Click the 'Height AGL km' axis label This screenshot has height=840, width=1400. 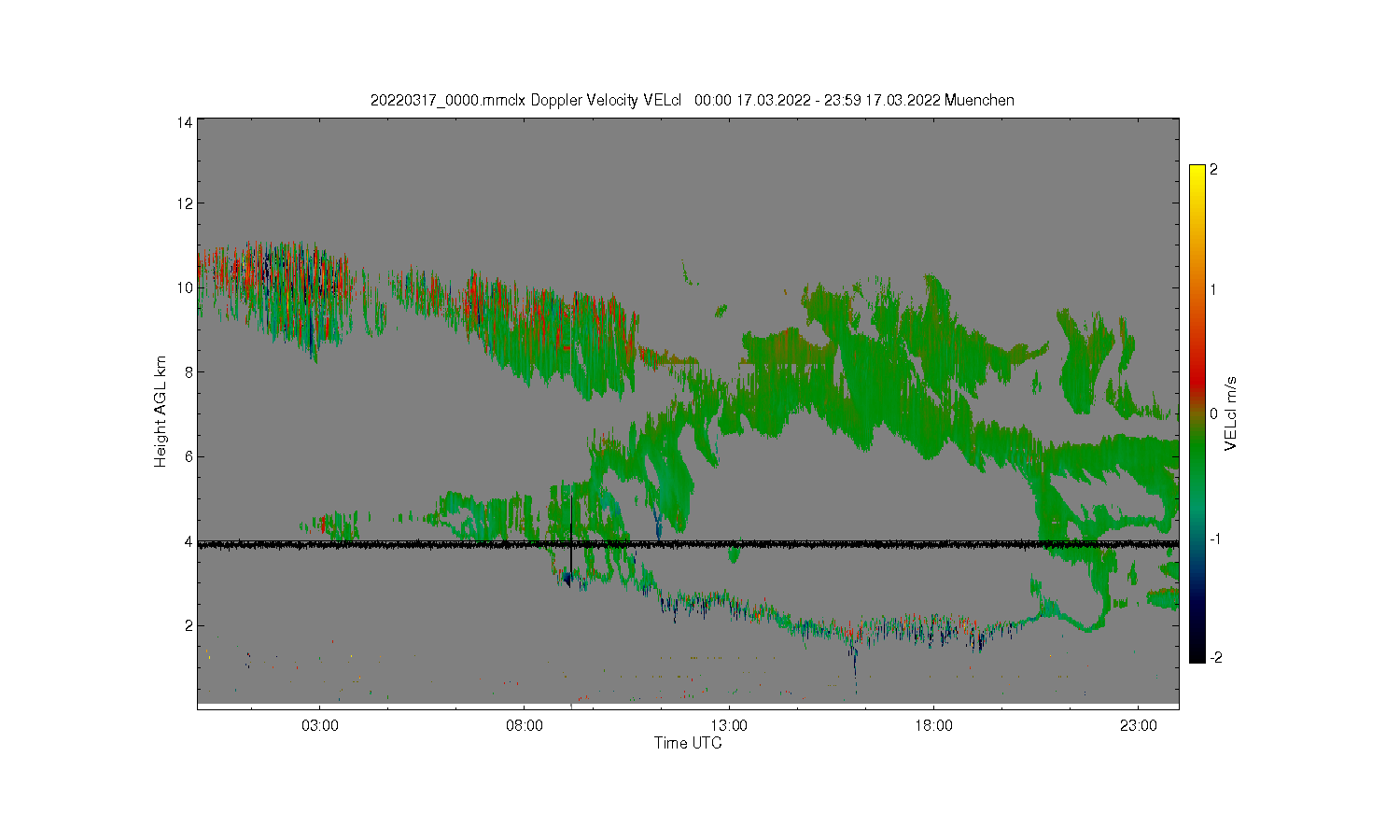pos(161,412)
